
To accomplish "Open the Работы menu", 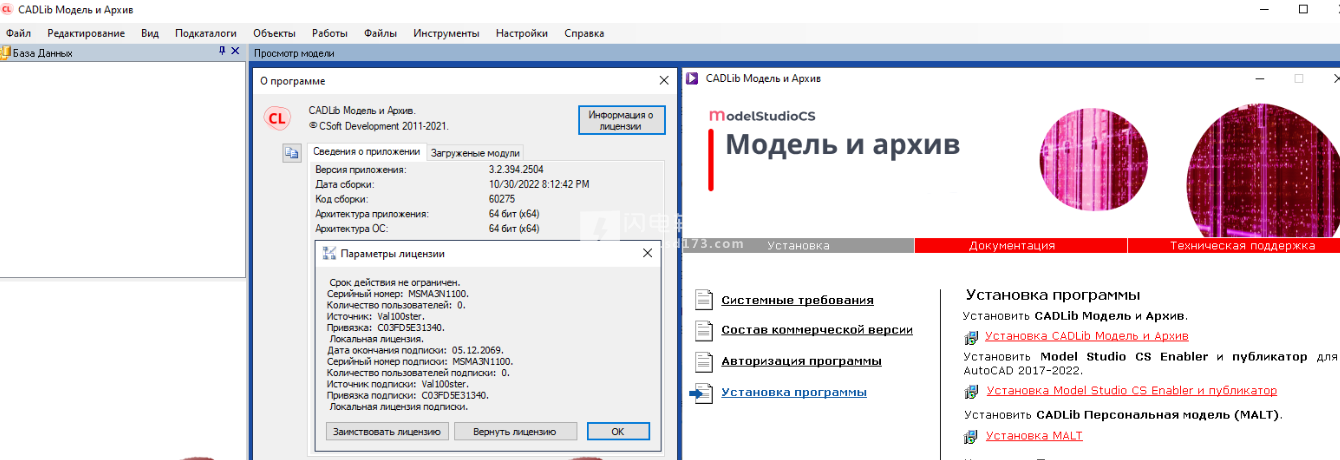I will (x=330, y=33).
